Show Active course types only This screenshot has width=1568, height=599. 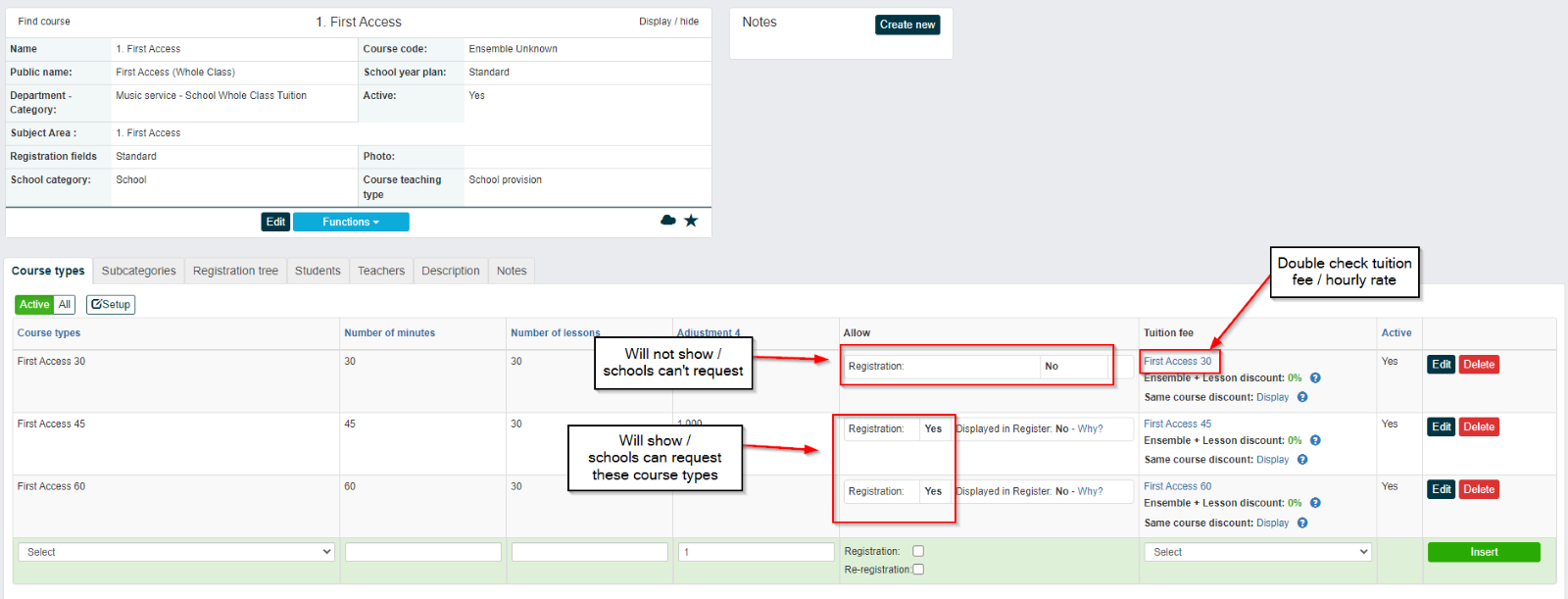[x=34, y=305]
